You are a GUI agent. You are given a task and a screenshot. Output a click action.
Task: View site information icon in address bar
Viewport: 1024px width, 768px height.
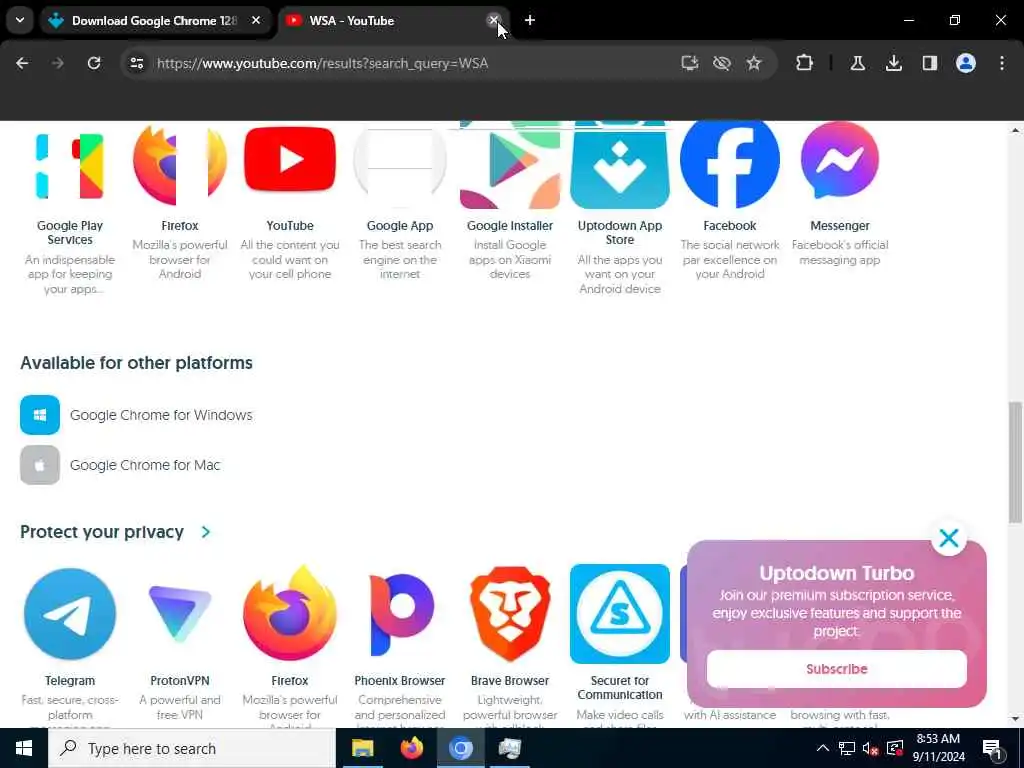(x=136, y=63)
